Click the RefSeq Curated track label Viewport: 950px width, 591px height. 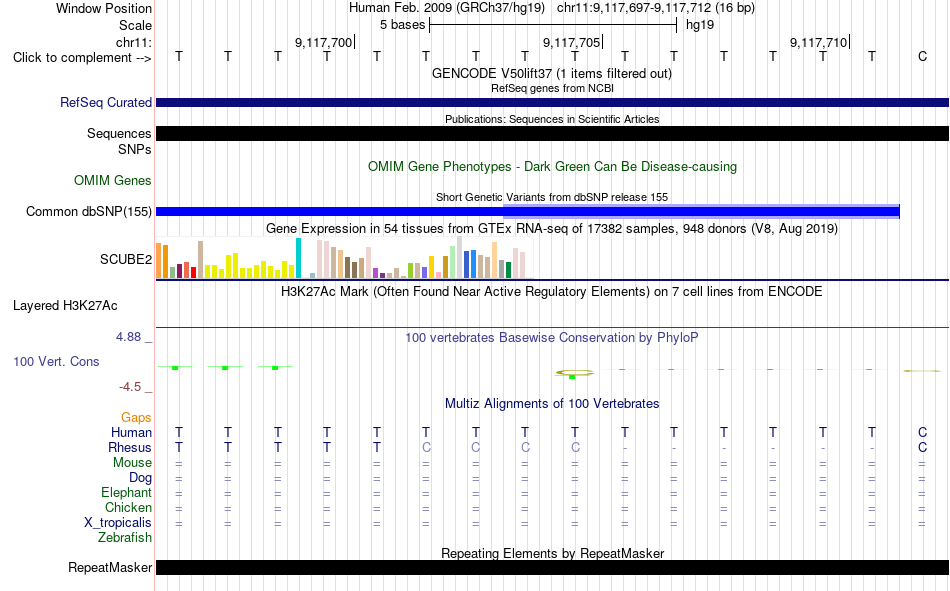(x=105, y=102)
